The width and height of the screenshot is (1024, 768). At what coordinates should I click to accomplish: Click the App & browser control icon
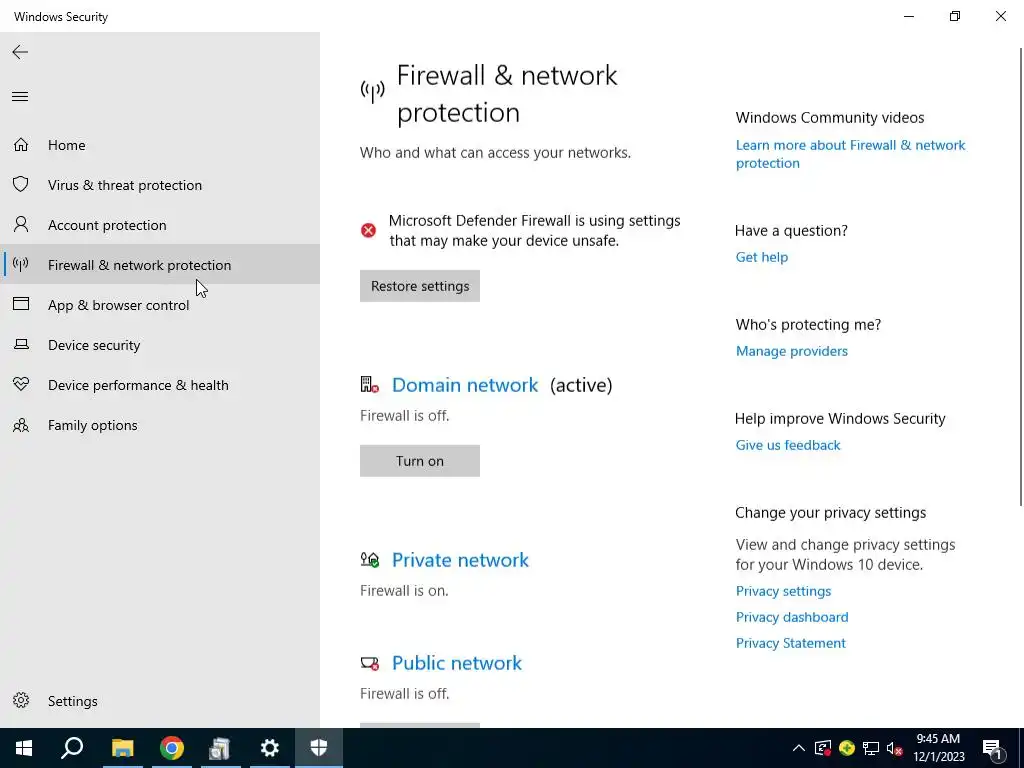click(20, 305)
